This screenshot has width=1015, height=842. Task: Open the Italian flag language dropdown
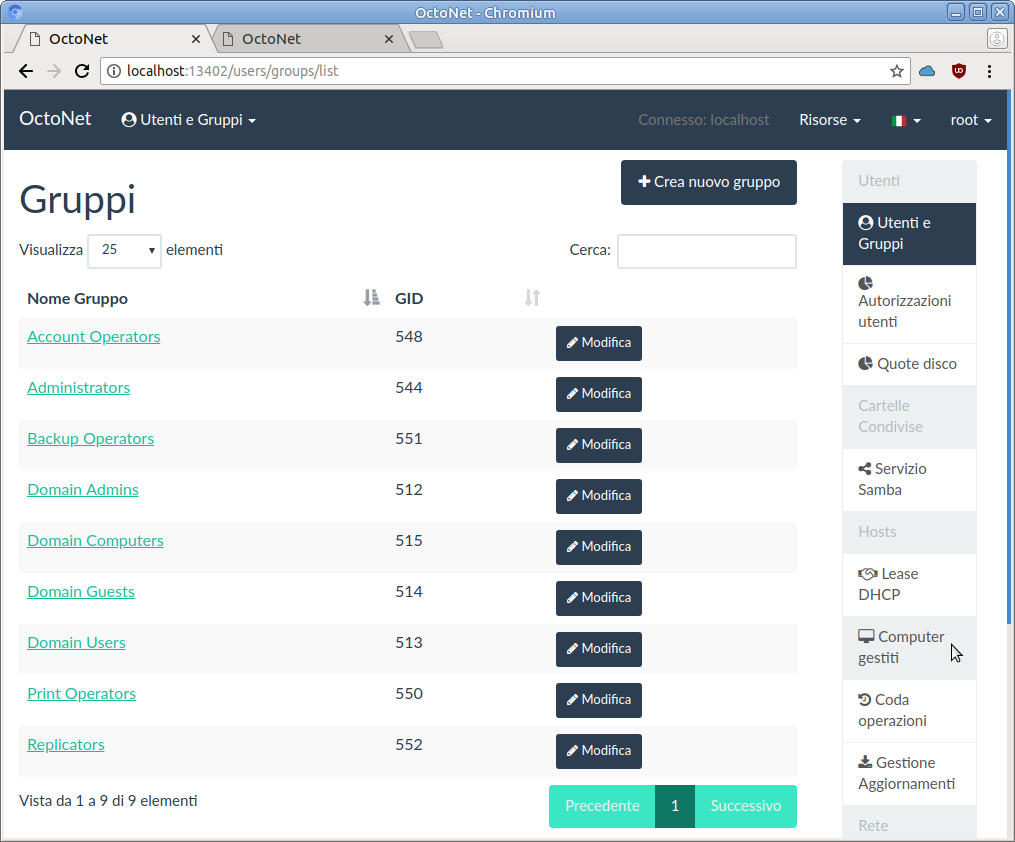906,120
